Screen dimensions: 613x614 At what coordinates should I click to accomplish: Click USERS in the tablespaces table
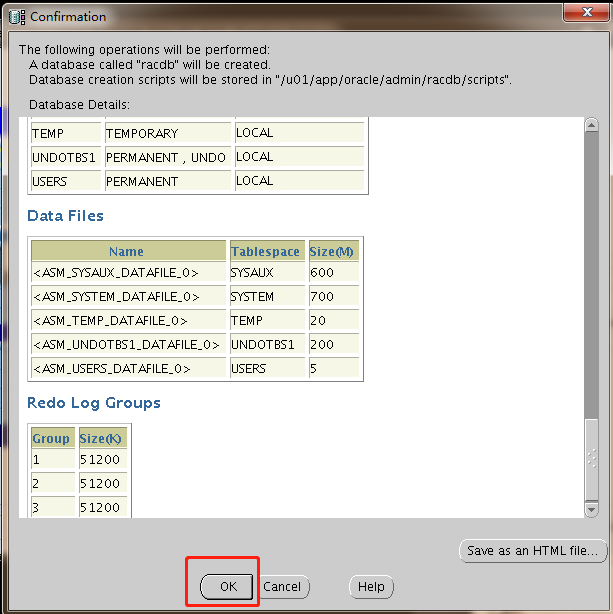coord(66,181)
